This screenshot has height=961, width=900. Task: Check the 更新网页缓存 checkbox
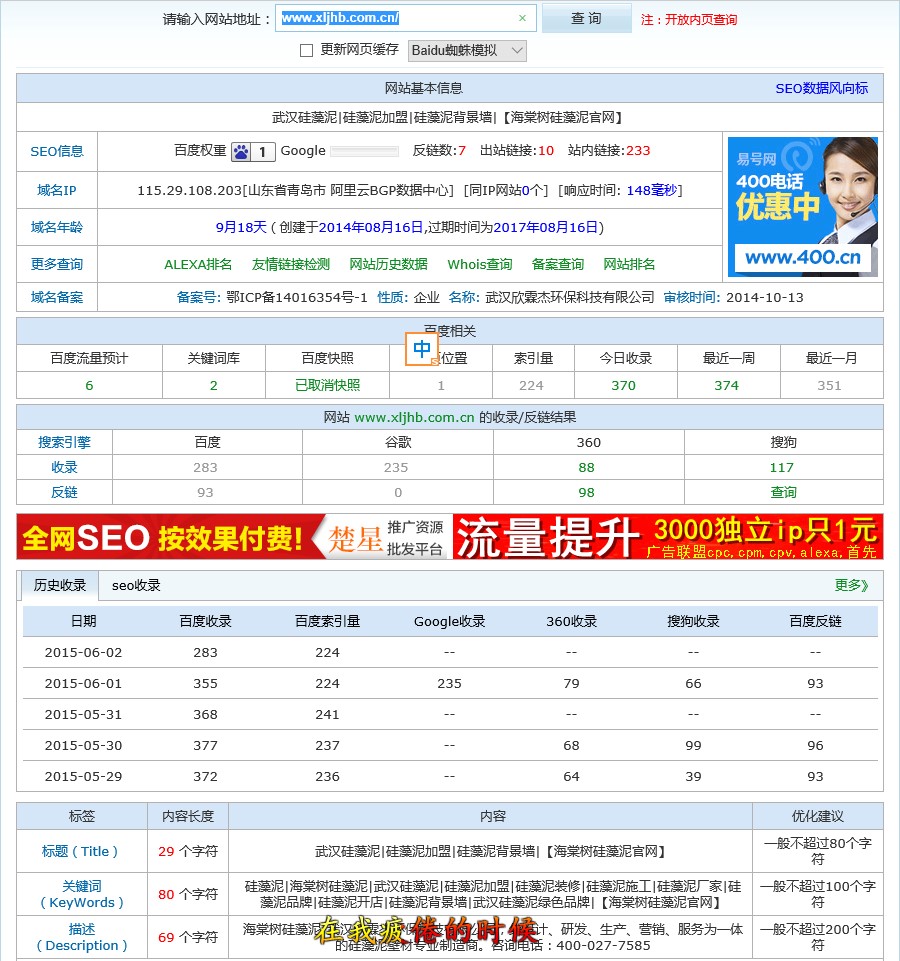[x=306, y=50]
